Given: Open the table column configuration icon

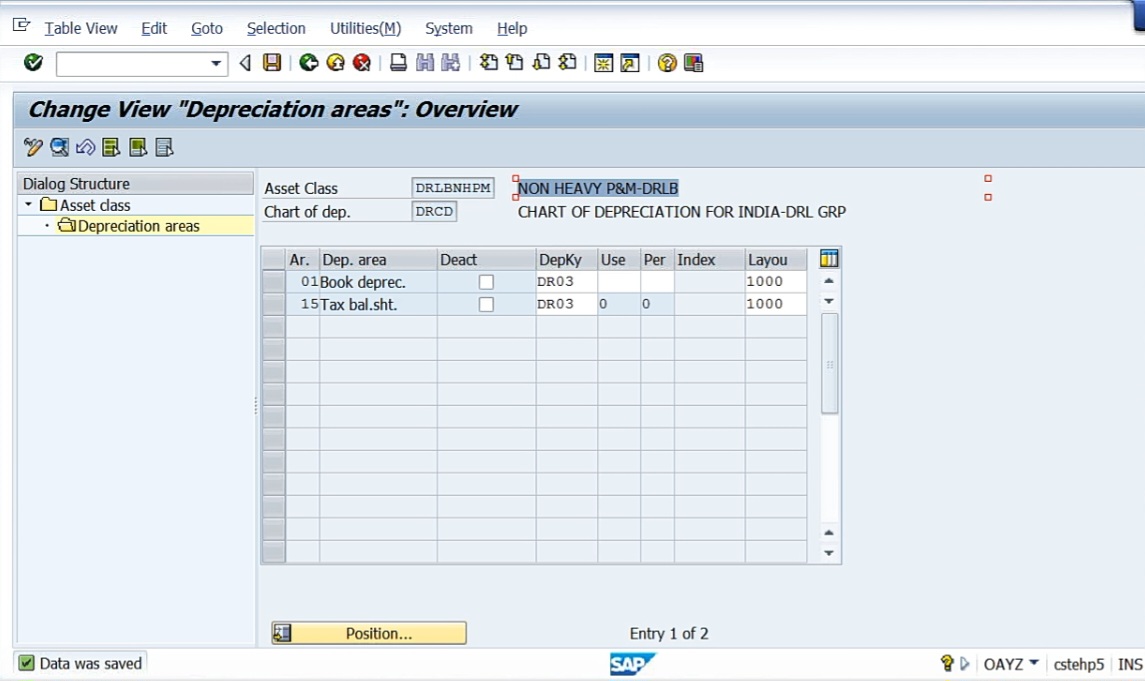Looking at the screenshot, I should 829,258.
